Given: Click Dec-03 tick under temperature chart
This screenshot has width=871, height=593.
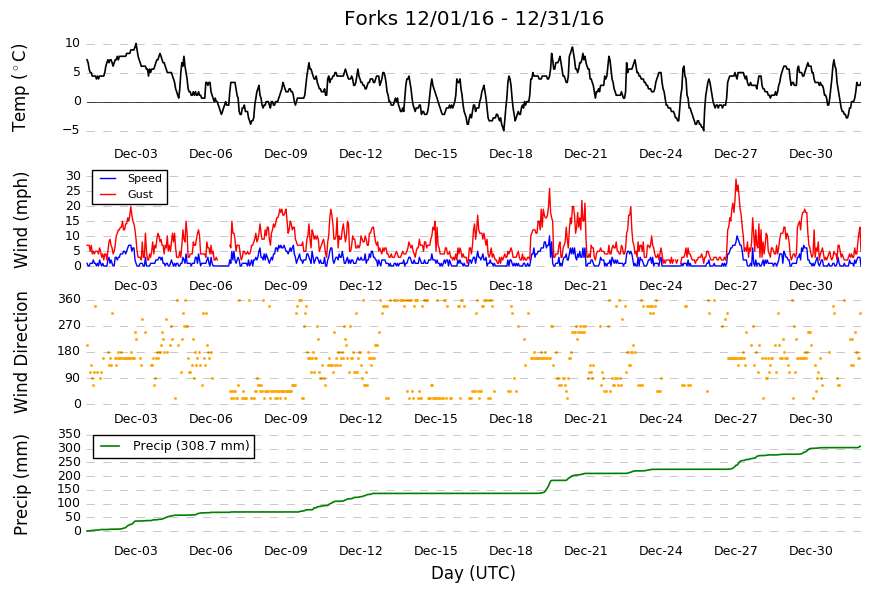Looking at the screenshot, I should (x=136, y=154).
